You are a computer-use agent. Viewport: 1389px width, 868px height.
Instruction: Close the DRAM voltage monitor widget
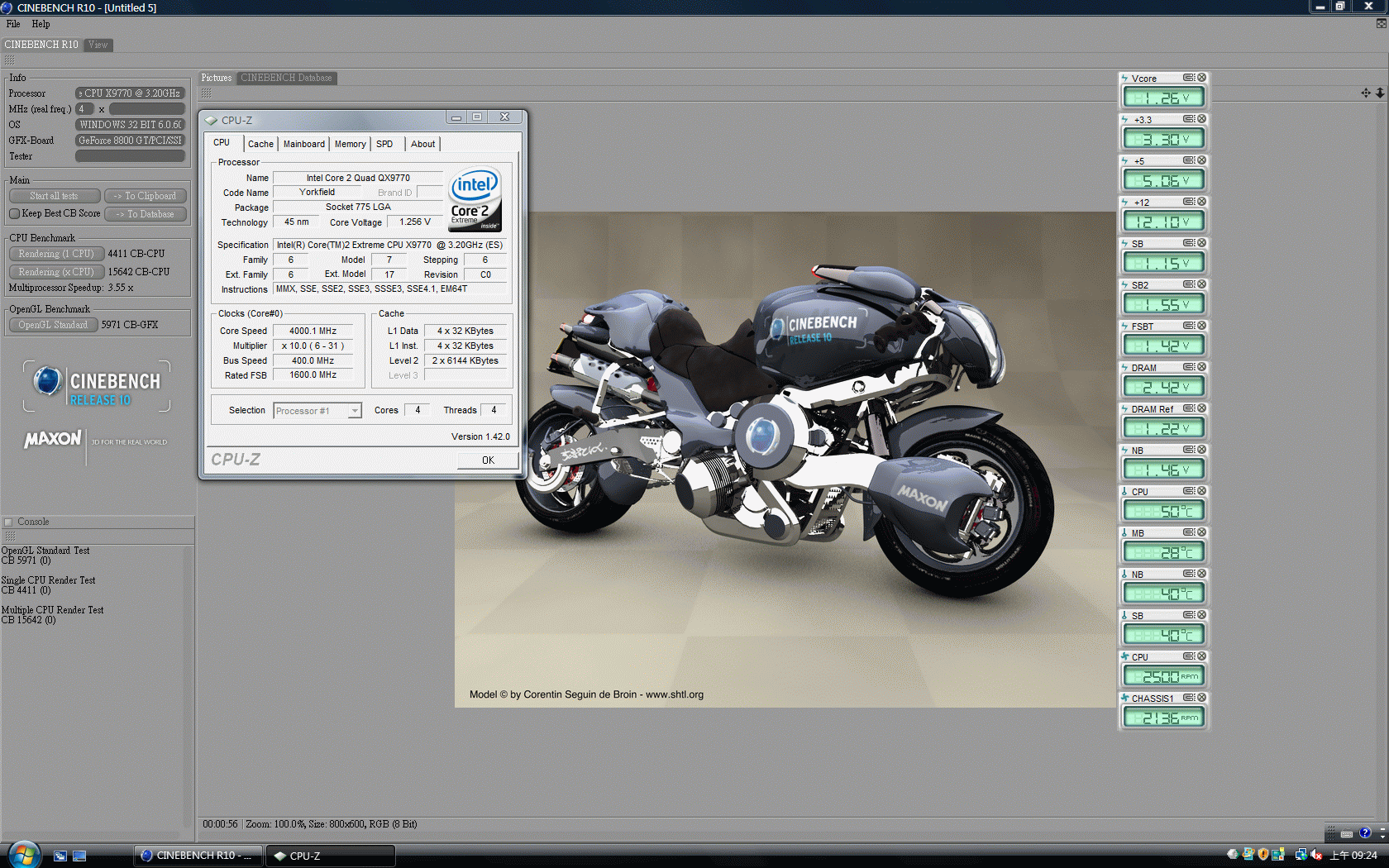pos(1201,367)
